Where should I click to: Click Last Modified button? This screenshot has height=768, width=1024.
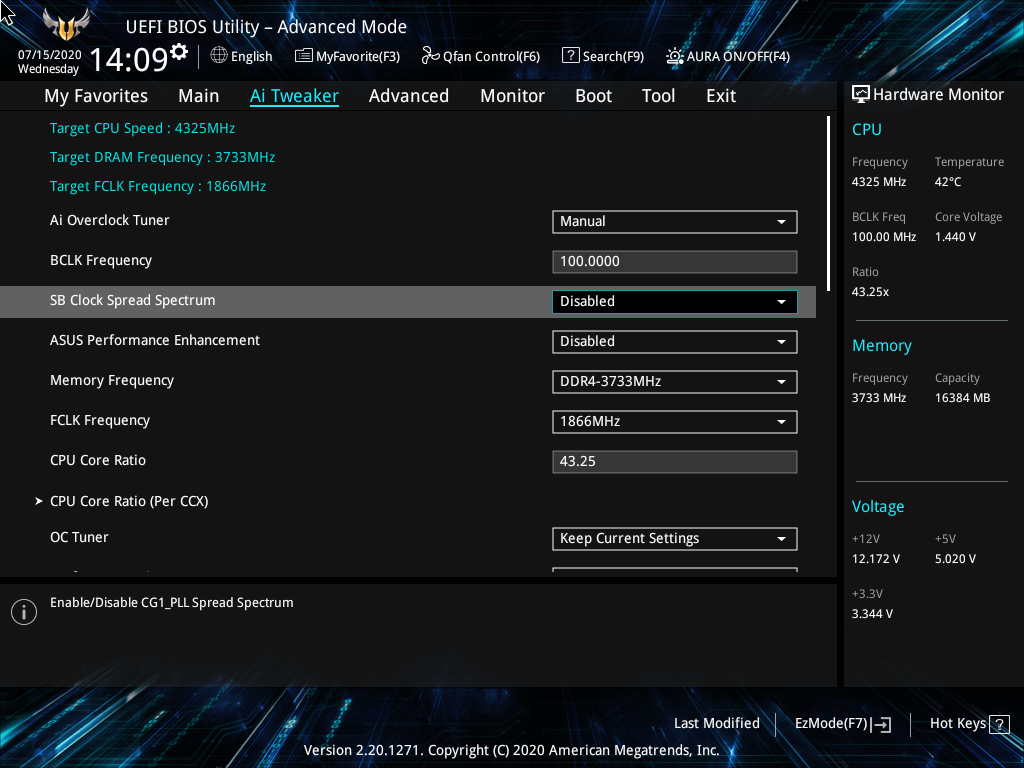point(716,724)
